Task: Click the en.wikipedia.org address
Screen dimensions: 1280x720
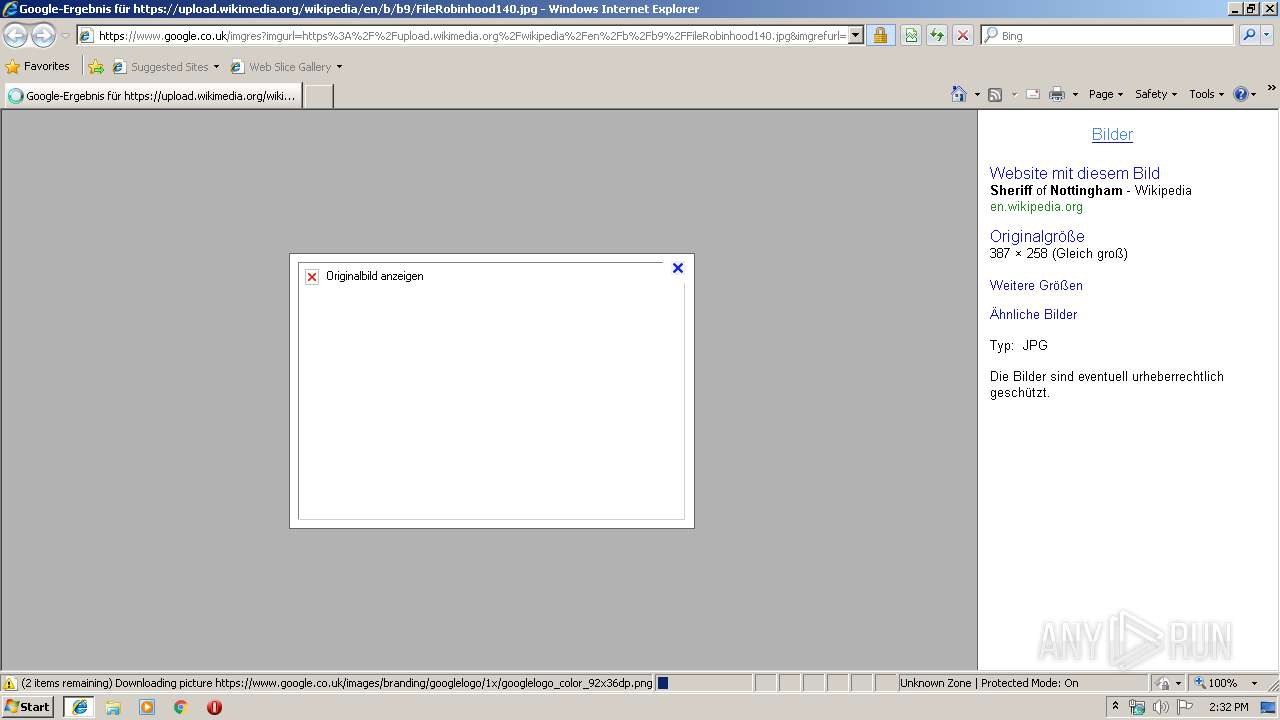Action: click(x=1036, y=207)
